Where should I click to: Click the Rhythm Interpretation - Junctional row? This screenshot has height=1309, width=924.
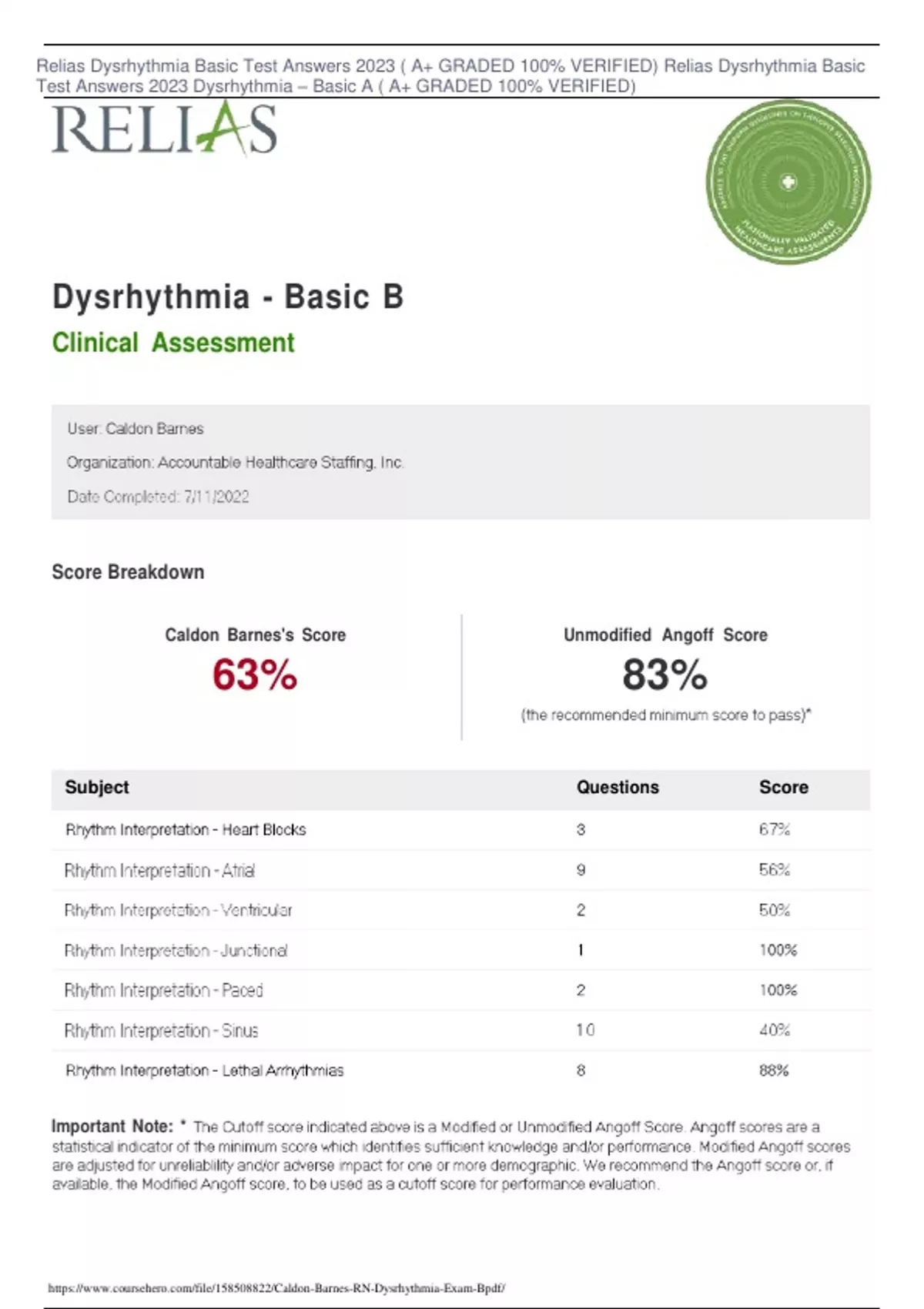click(176, 950)
